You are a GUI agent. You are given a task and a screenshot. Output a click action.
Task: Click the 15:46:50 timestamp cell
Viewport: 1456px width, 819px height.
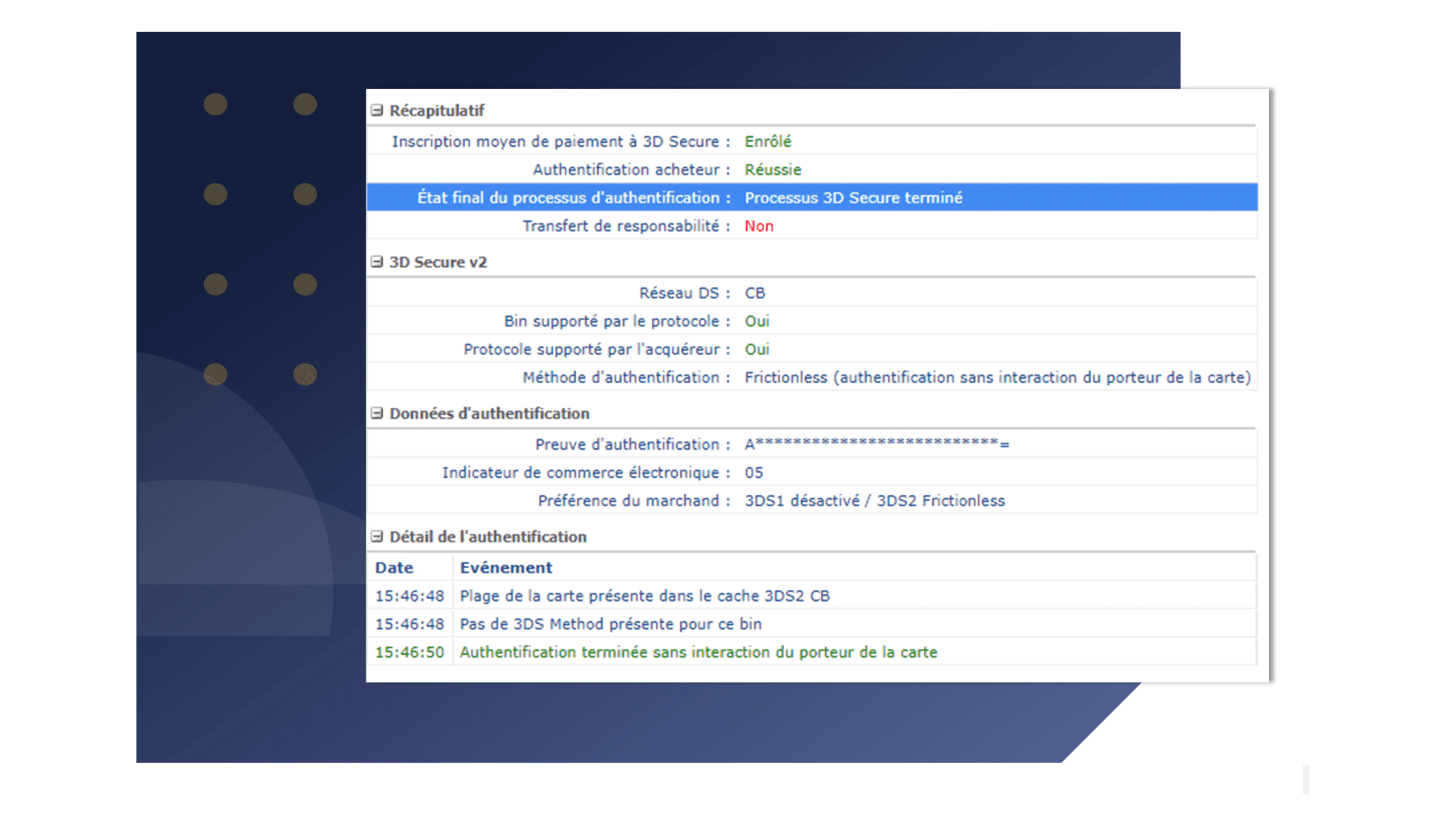coord(409,652)
